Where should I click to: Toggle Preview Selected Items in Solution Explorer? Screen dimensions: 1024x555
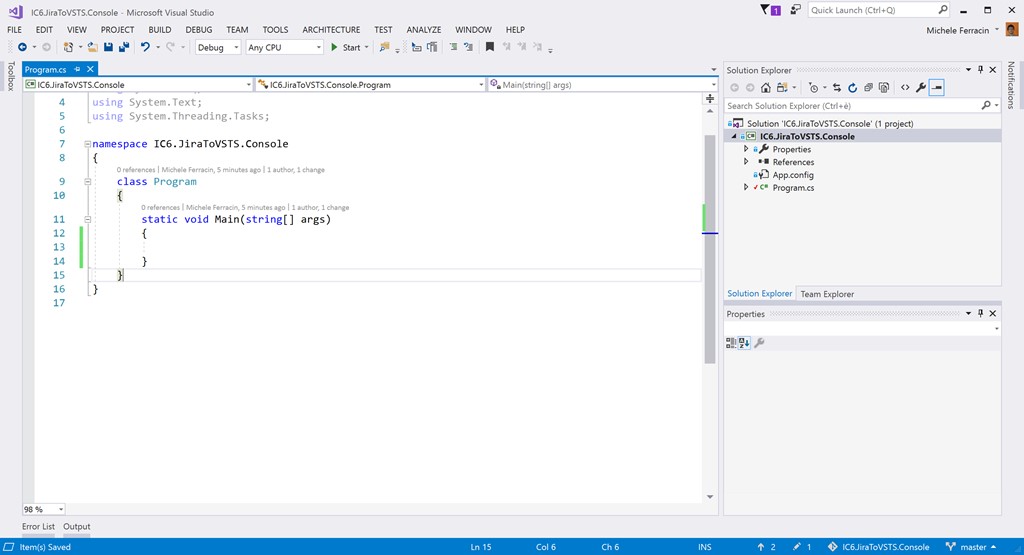point(937,88)
